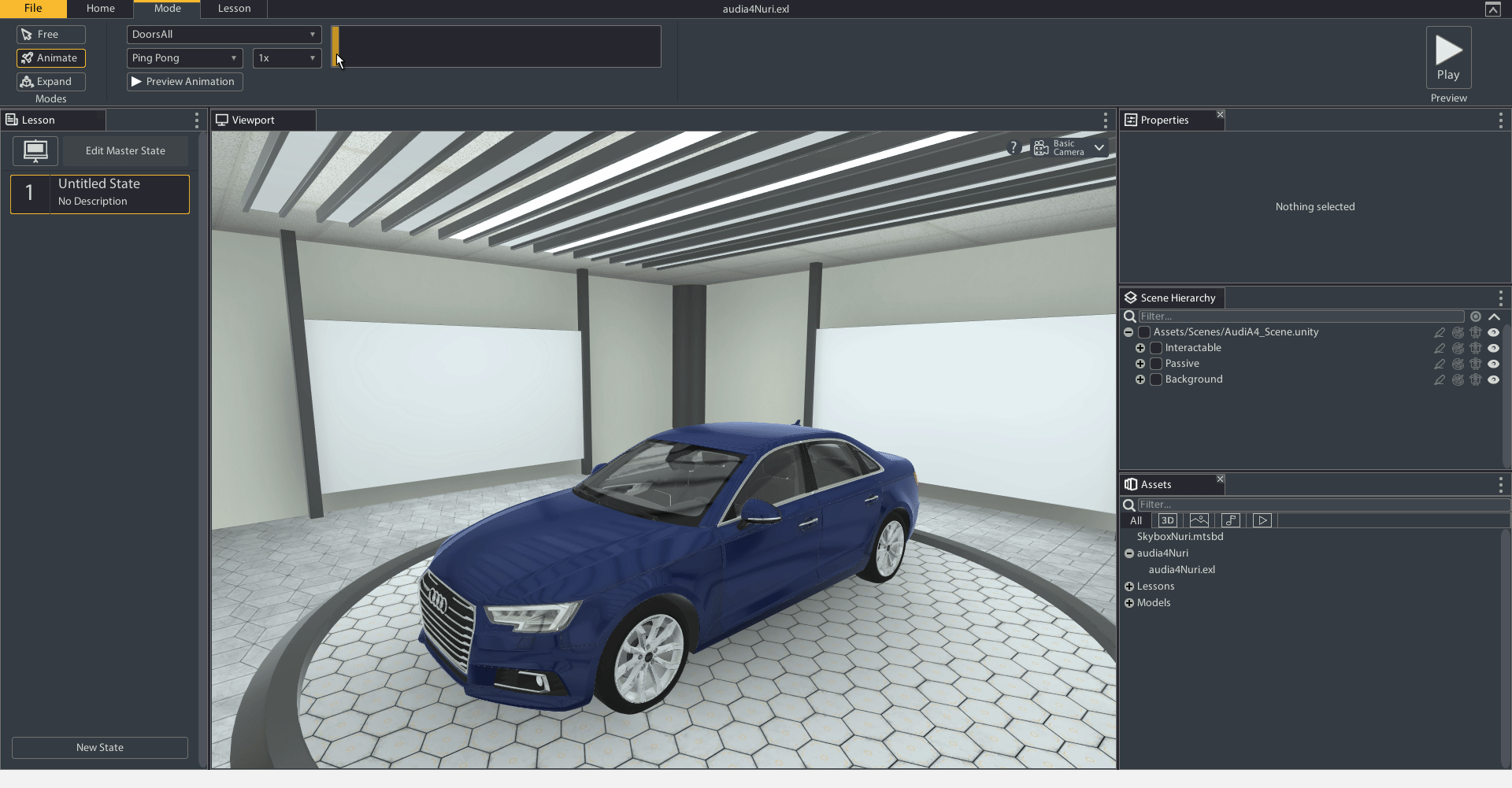Image resolution: width=1512 pixels, height=788 pixels.
Task: Click the Assets filter field
Action: tap(1323, 505)
